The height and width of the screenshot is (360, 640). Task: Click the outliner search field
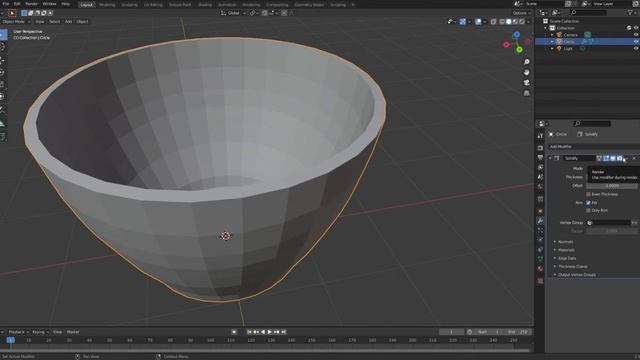pos(589,13)
